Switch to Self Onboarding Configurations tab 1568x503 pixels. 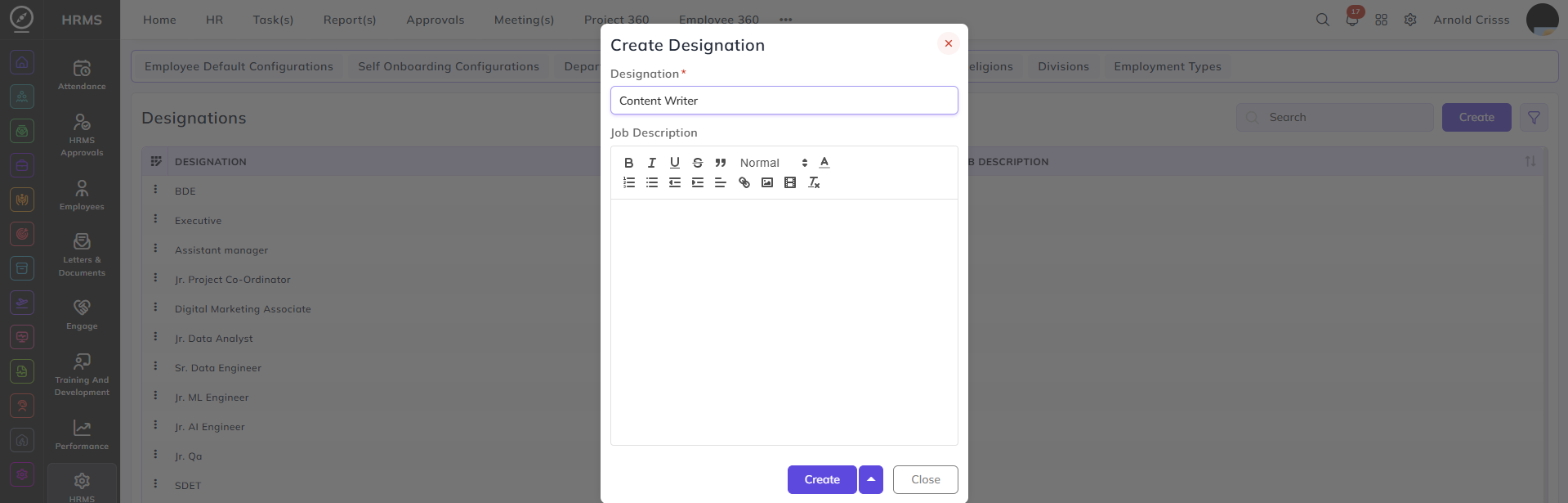[449, 66]
